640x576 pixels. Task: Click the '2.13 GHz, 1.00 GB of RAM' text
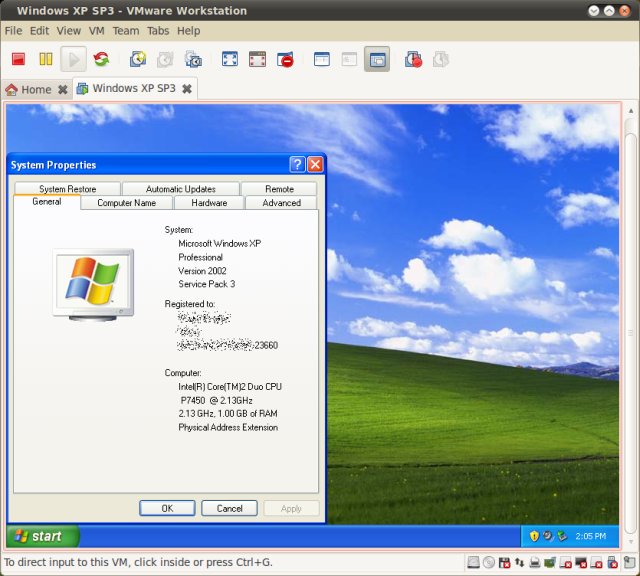pos(228,414)
